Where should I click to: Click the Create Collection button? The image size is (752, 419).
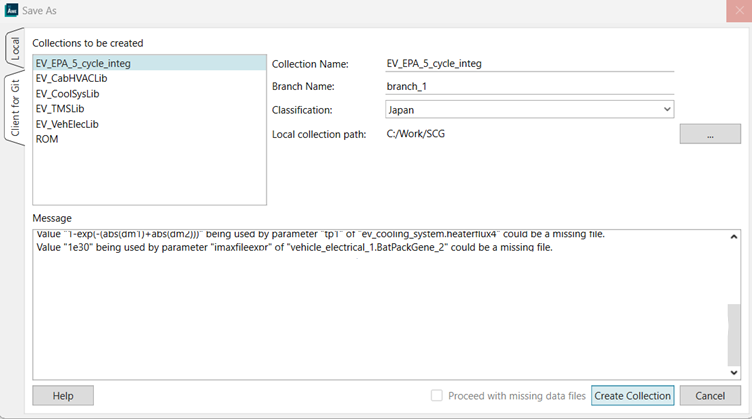(632, 396)
